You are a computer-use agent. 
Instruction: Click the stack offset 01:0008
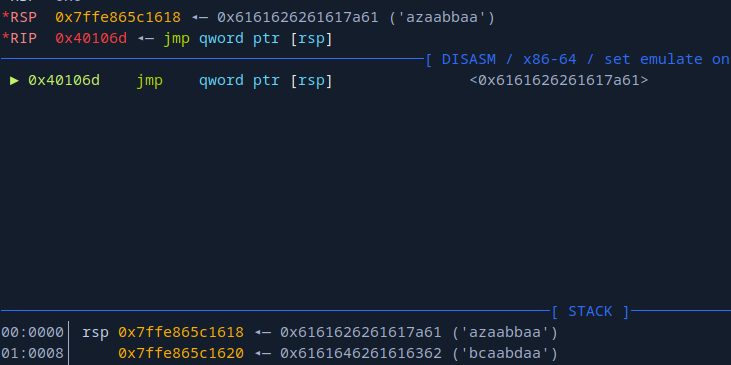(x=32, y=353)
